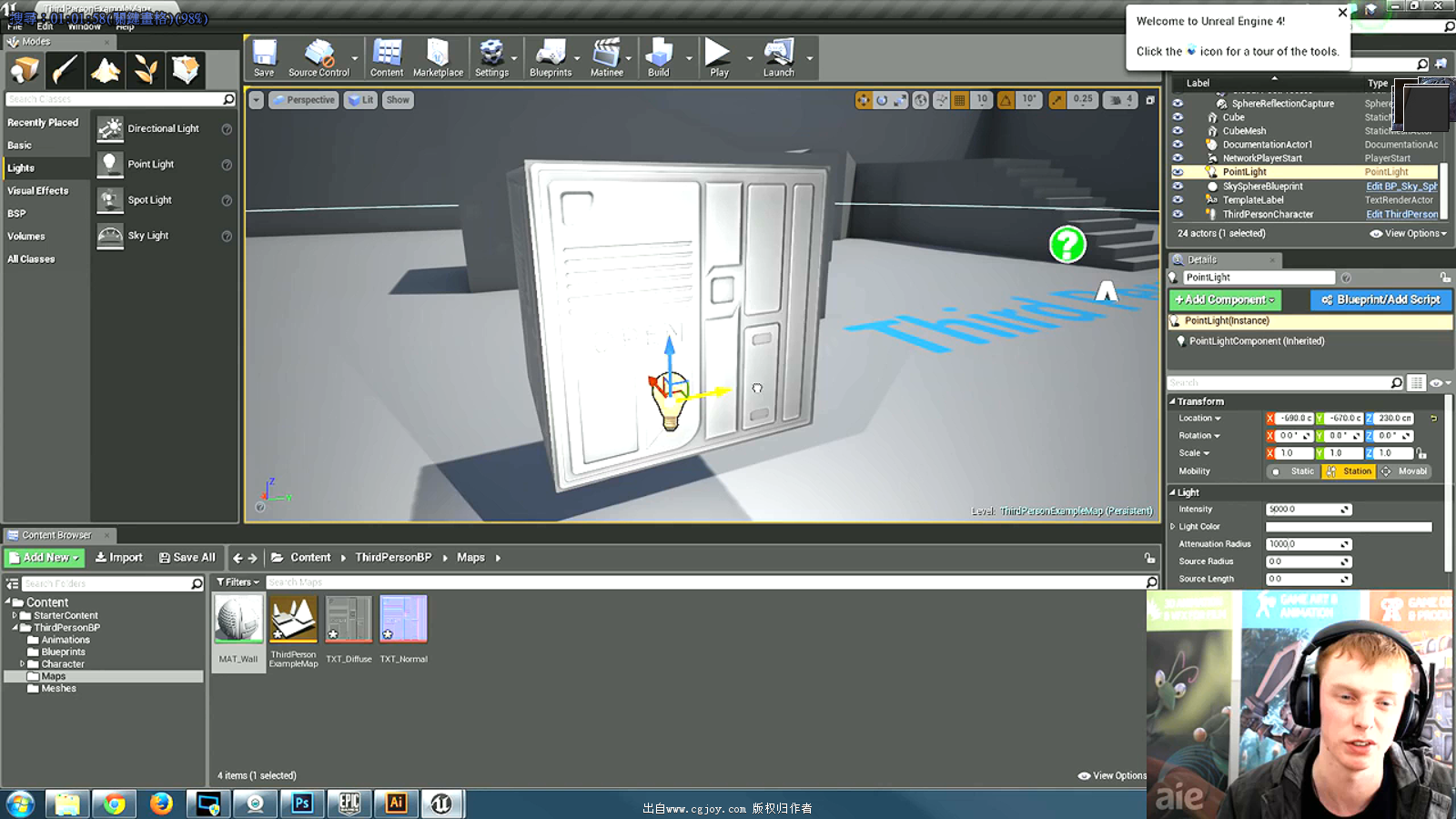The width and height of the screenshot is (1456, 819).
Task: Select Landscape mode icon
Action: 106,69
